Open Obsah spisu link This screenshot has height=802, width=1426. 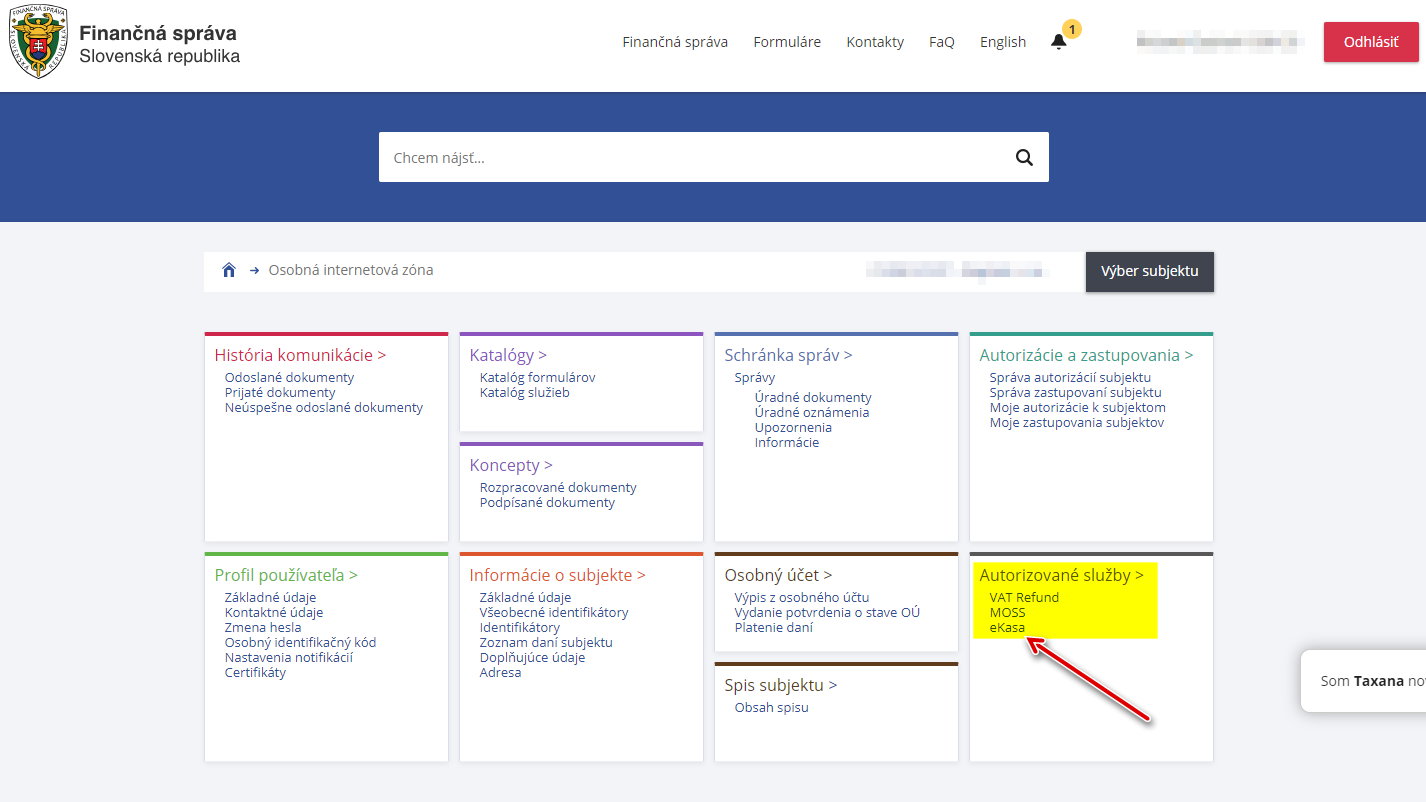[771, 708]
